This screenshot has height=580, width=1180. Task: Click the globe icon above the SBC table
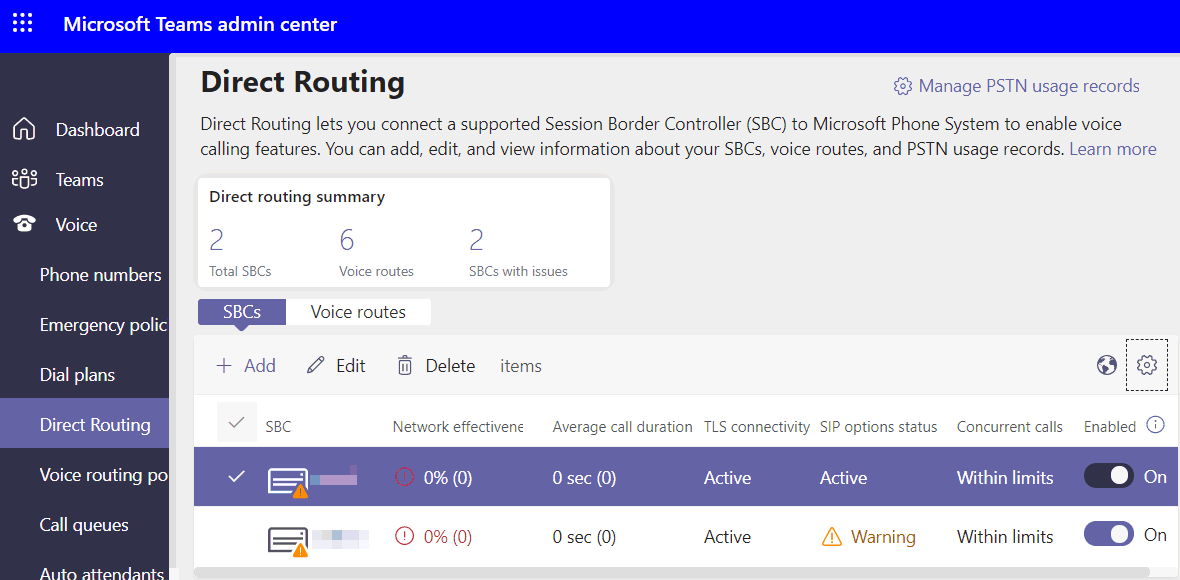tap(1106, 366)
